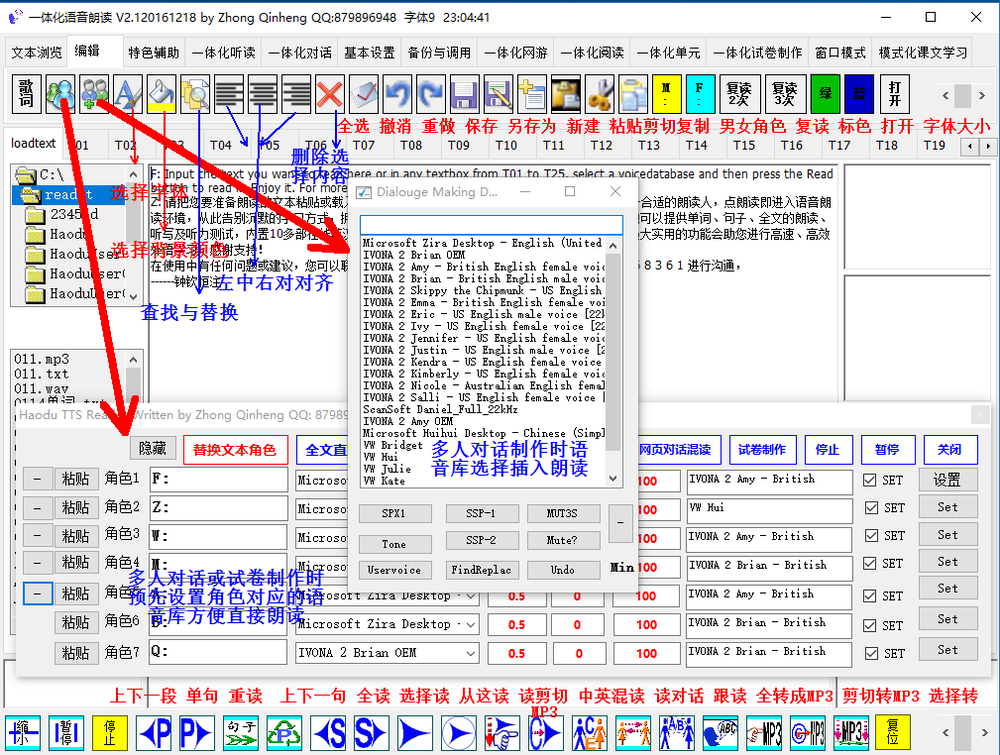Center-align text using toolbar icon
Image resolution: width=1000 pixels, height=755 pixels.
263,94
